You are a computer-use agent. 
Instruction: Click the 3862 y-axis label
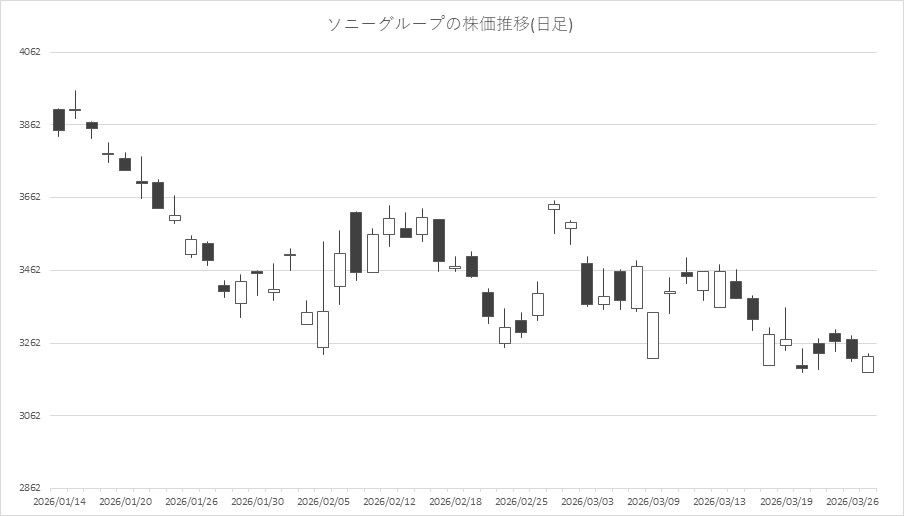click(30, 125)
